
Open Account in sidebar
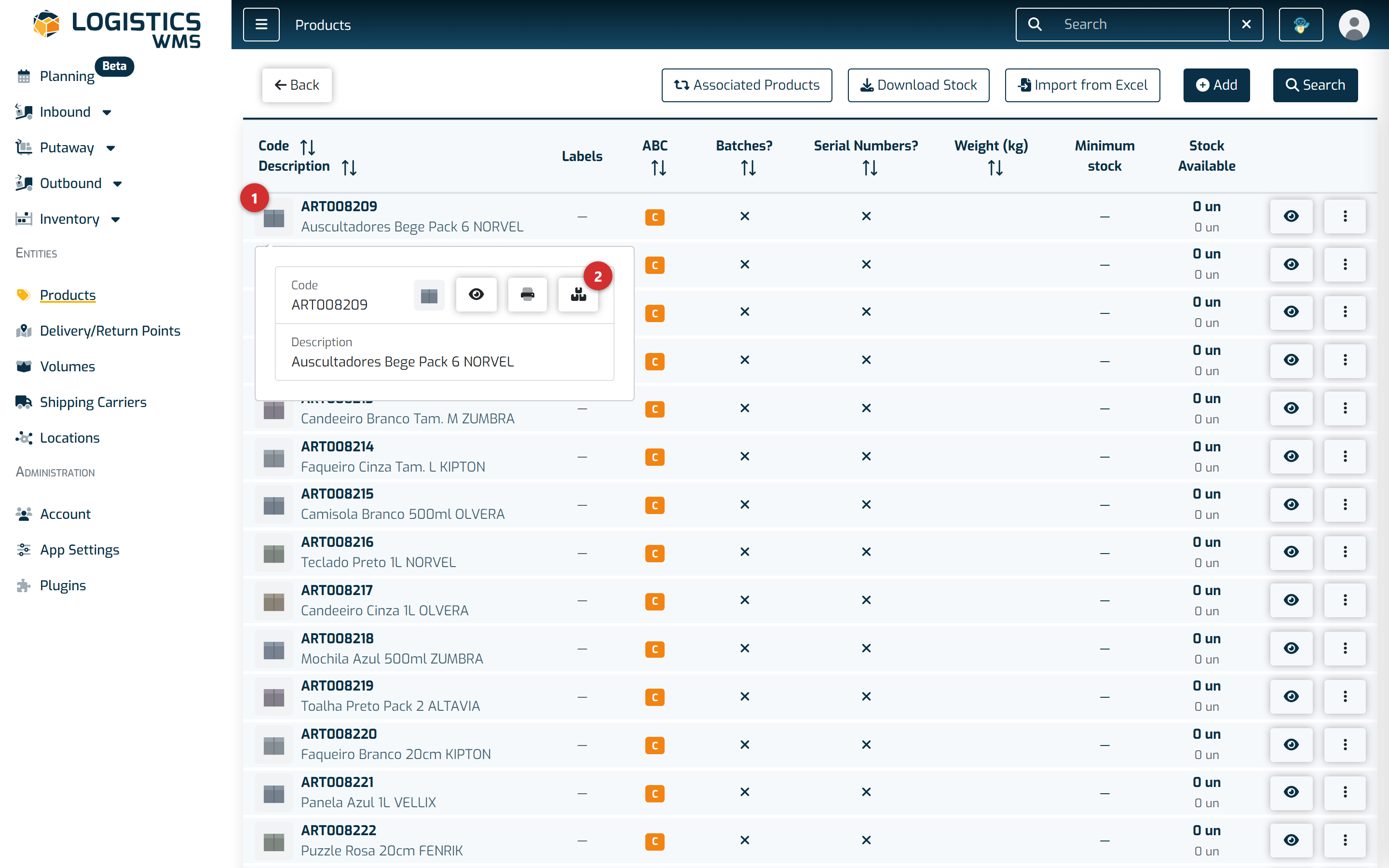(x=53, y=514)
